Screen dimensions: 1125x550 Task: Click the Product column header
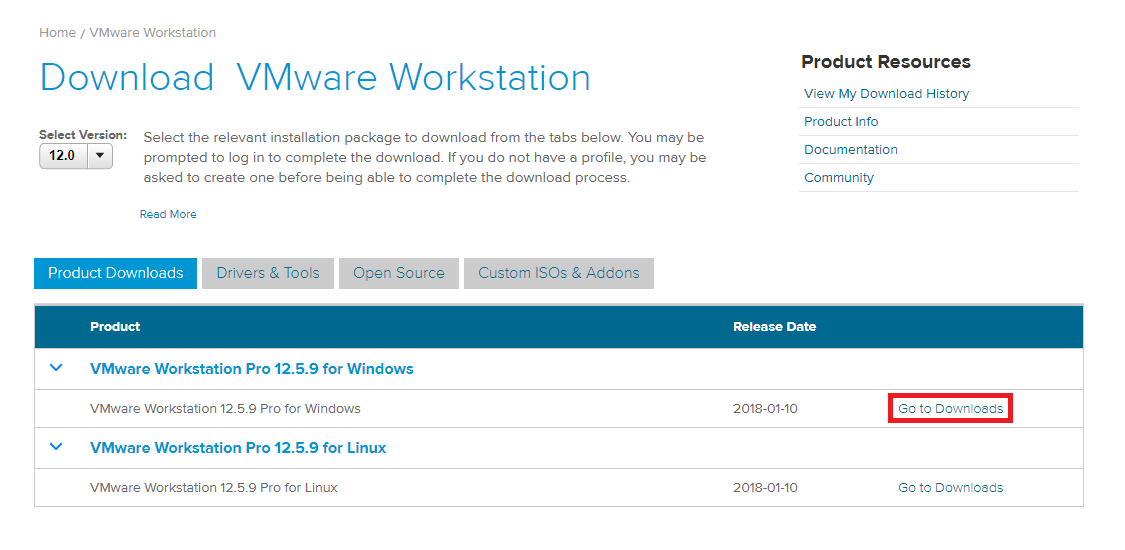pos(115,326)
